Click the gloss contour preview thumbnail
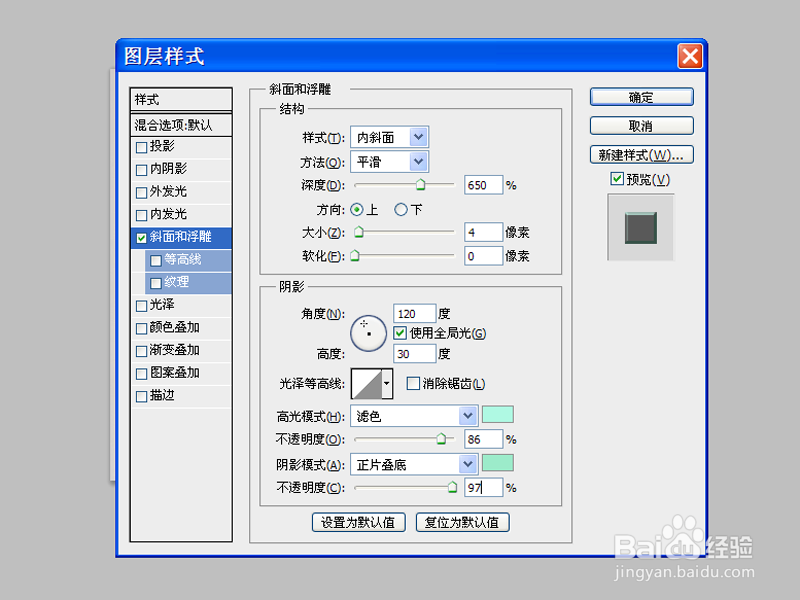800x600 pixels. (367, 384)
